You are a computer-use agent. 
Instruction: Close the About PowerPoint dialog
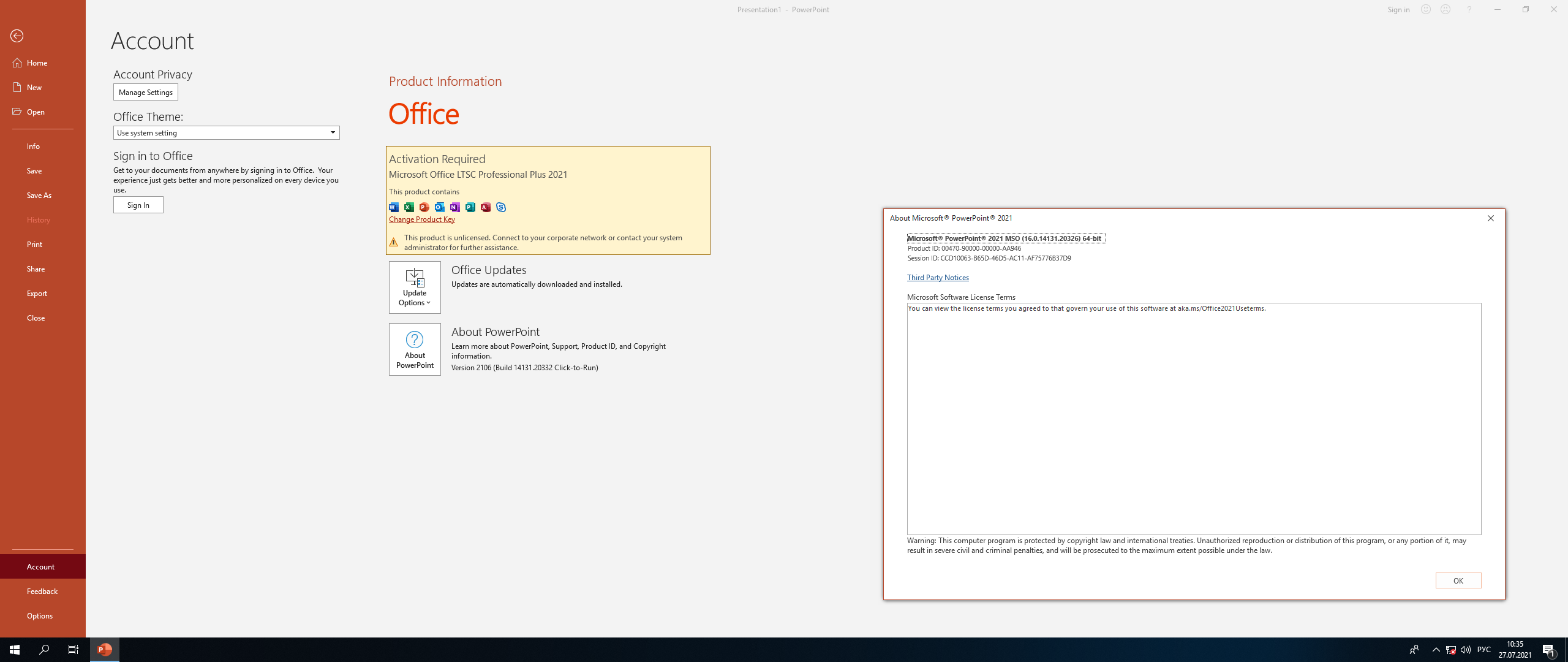pyautogui.click(x=1491, y=218)
